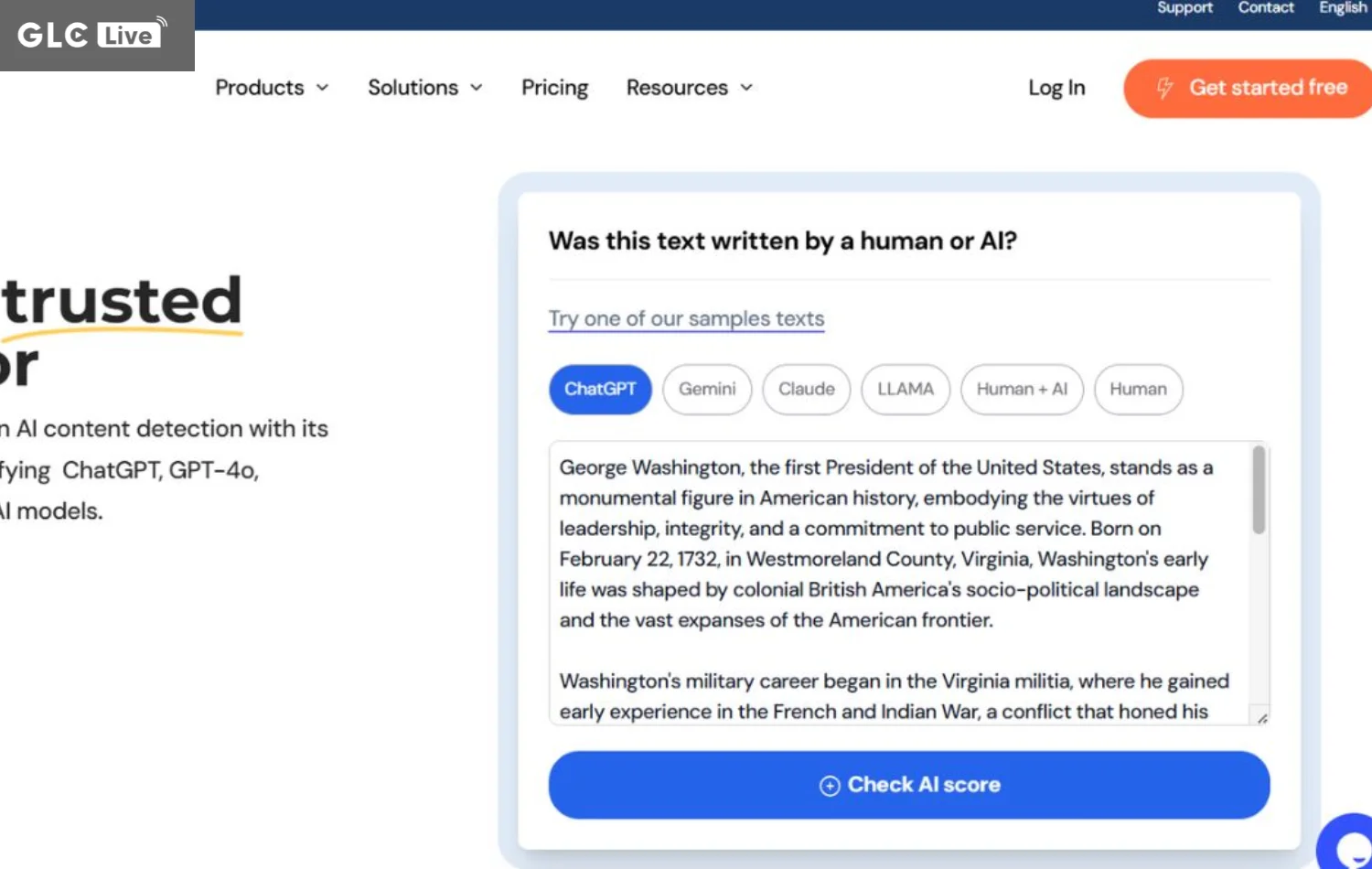
Task: Go to the Pricing page
Action: tap(555, 88)
